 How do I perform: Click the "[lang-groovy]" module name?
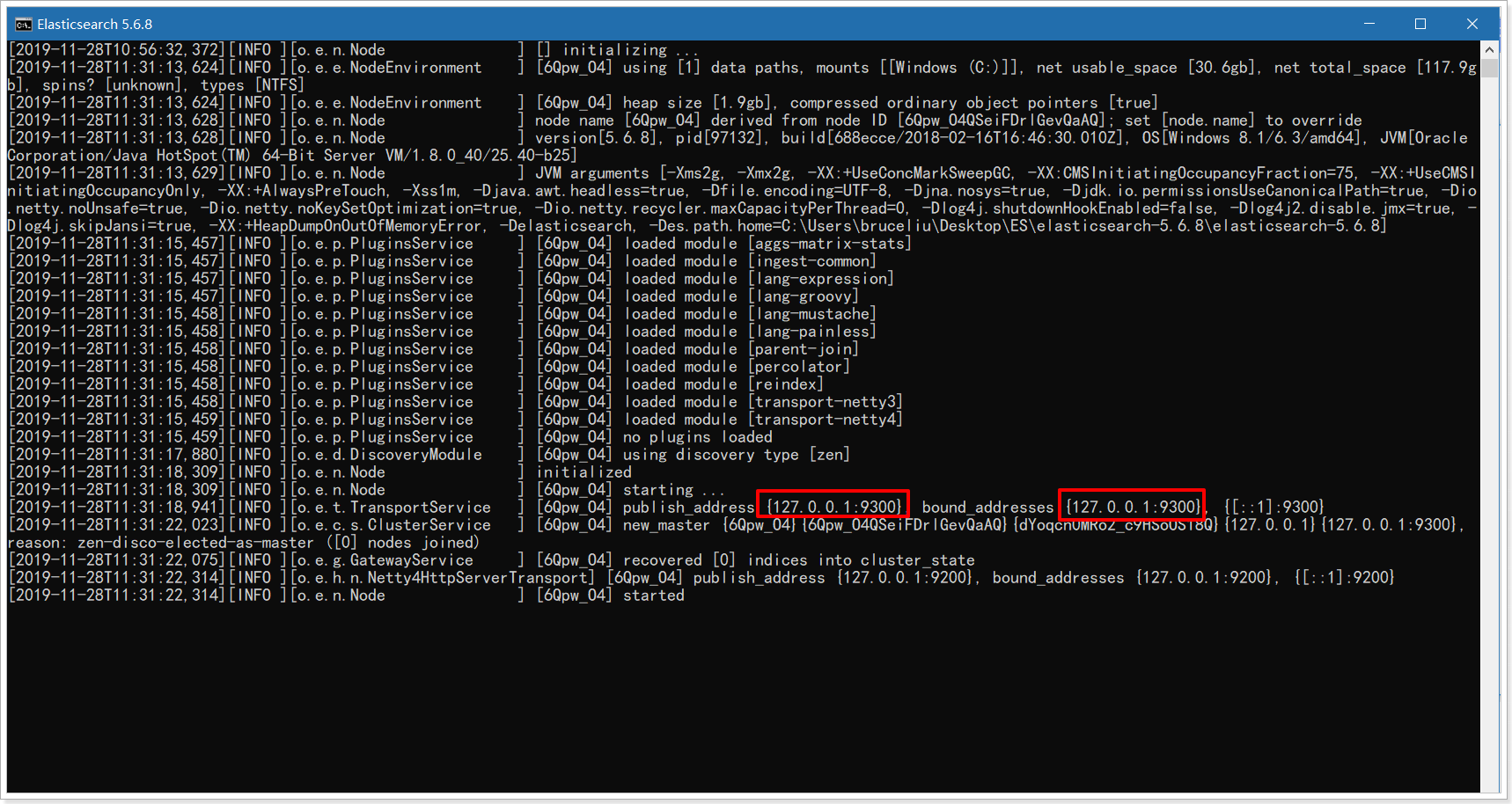click(x=804, y=296)
